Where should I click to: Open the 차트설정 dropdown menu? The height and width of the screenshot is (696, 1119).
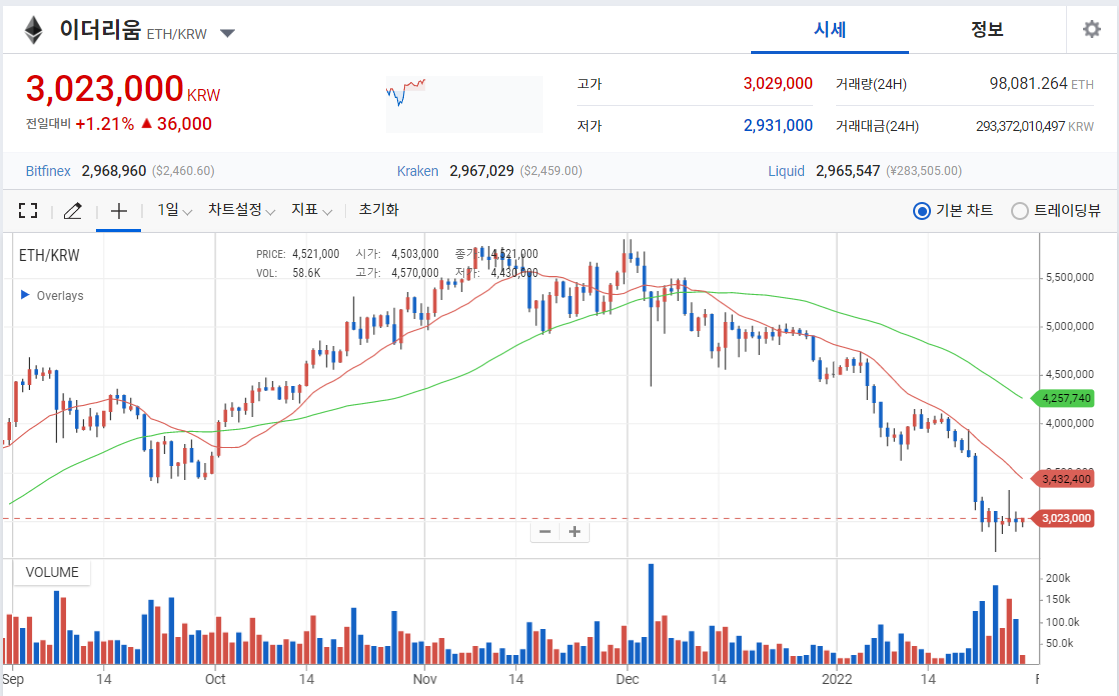pyautogui.click(x=242, y=210)
